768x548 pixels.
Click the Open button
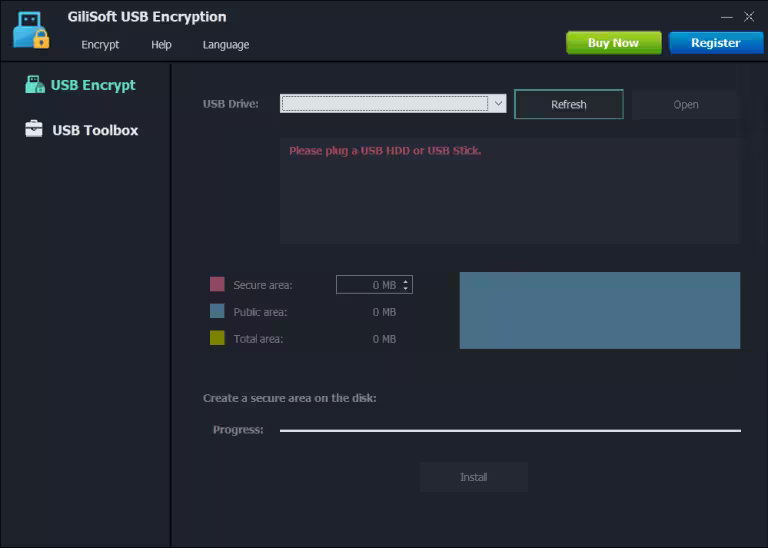tap(686, 104)
